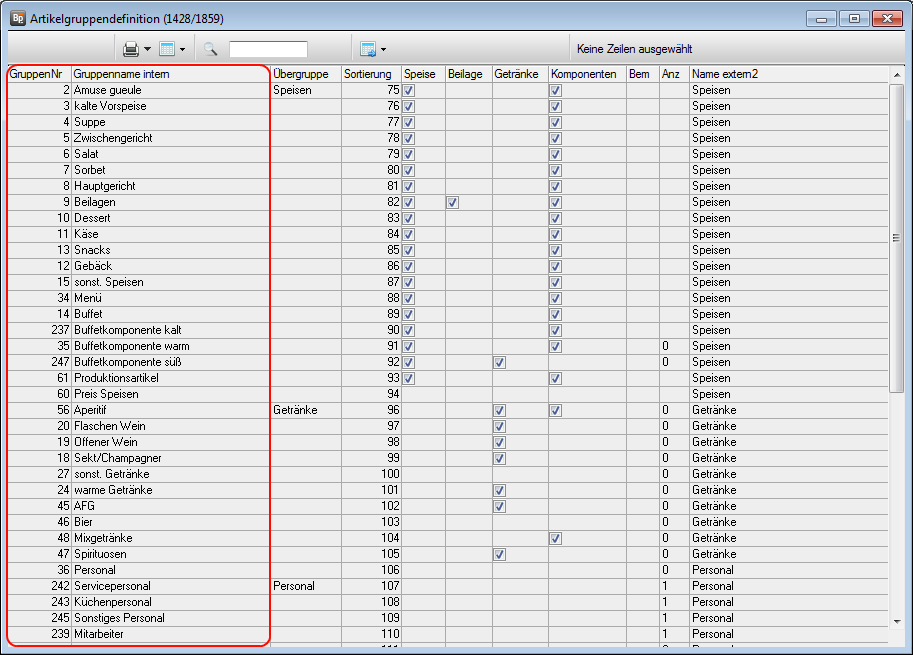Toggle Beilage checkbox for Beilagen row

click(x=453, y=202)
